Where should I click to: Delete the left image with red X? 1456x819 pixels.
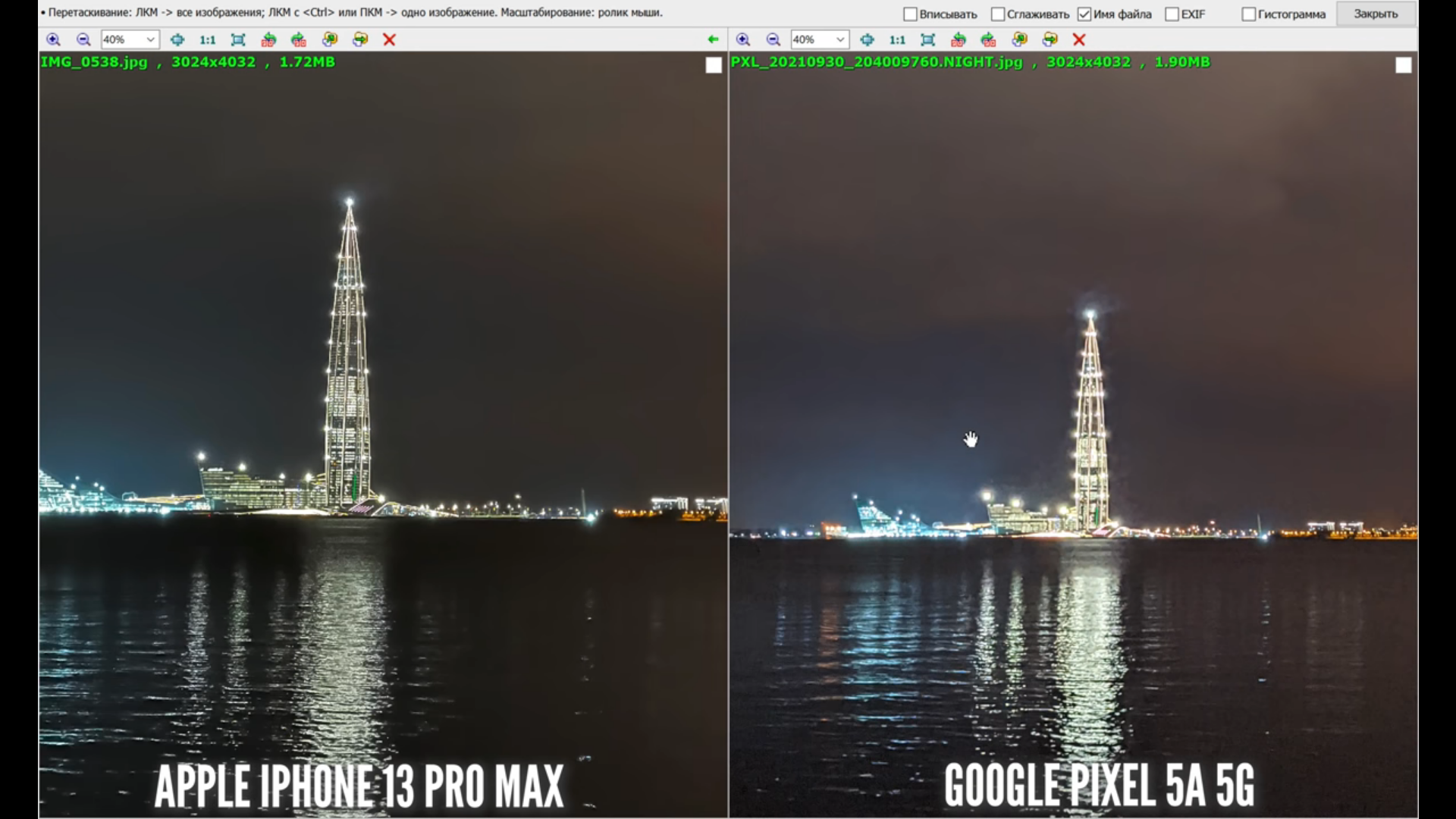[389, 39]
